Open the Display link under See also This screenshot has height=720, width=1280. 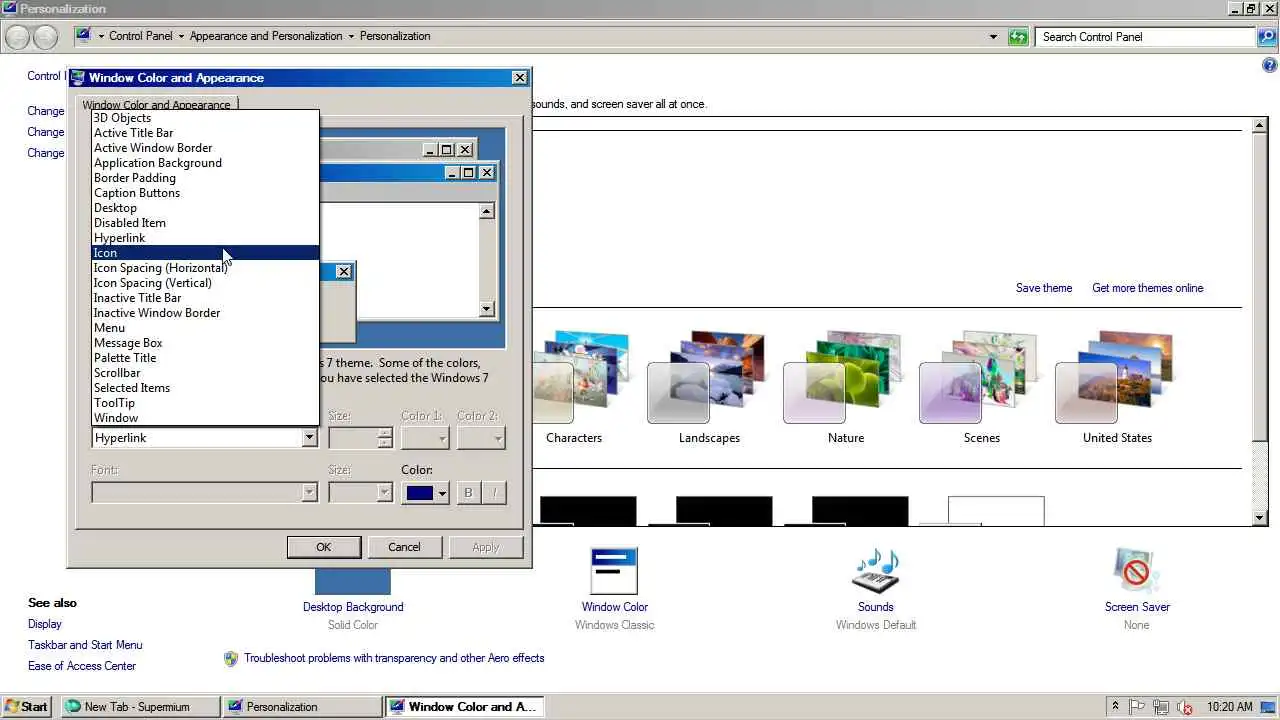pyautogui.click(x=45, y=624)
